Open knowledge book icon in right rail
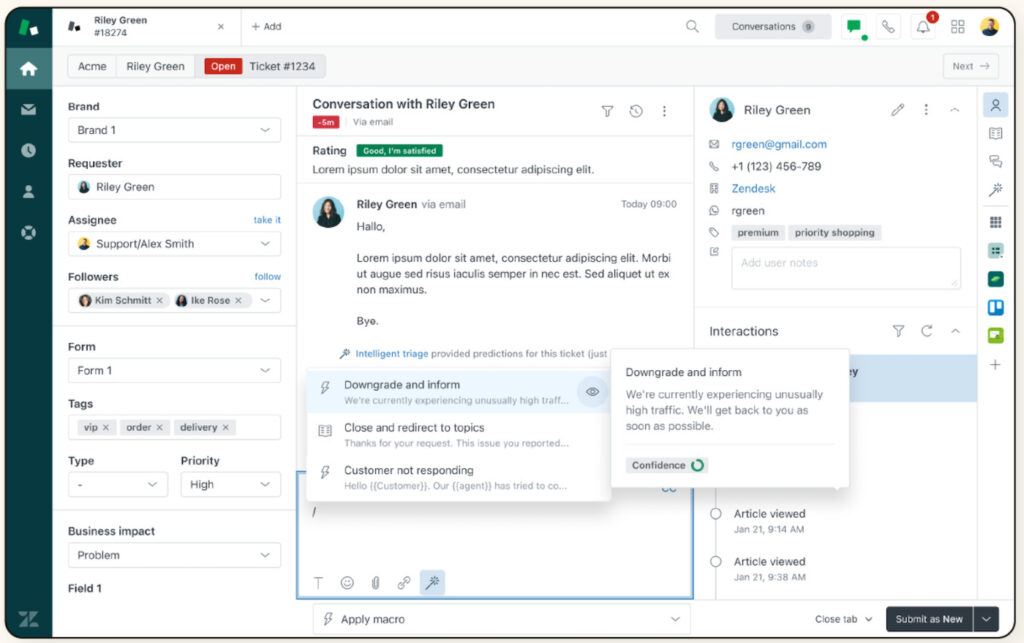1024x643 pixels. [x=995, y=133]
